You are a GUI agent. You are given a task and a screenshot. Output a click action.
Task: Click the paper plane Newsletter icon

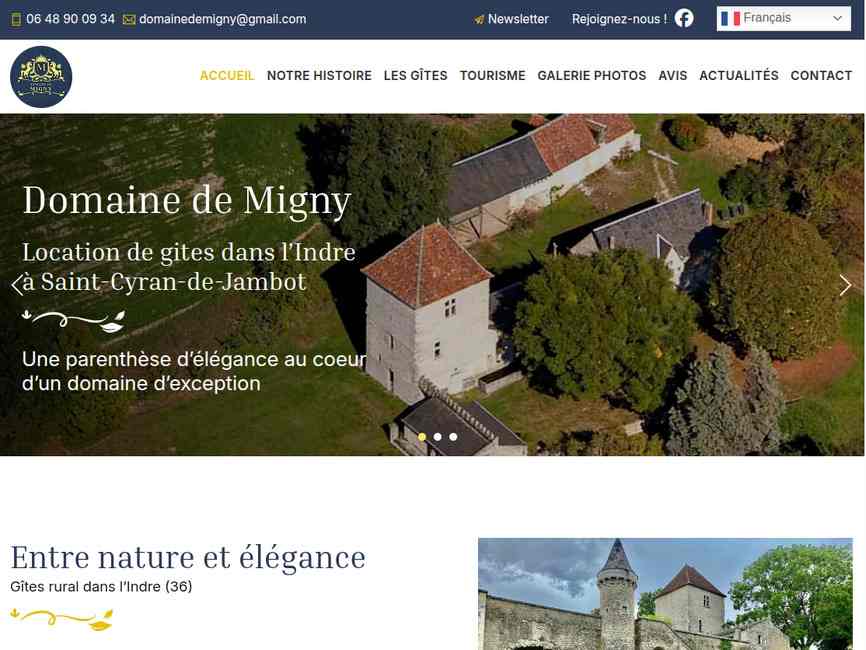point(479,20)
